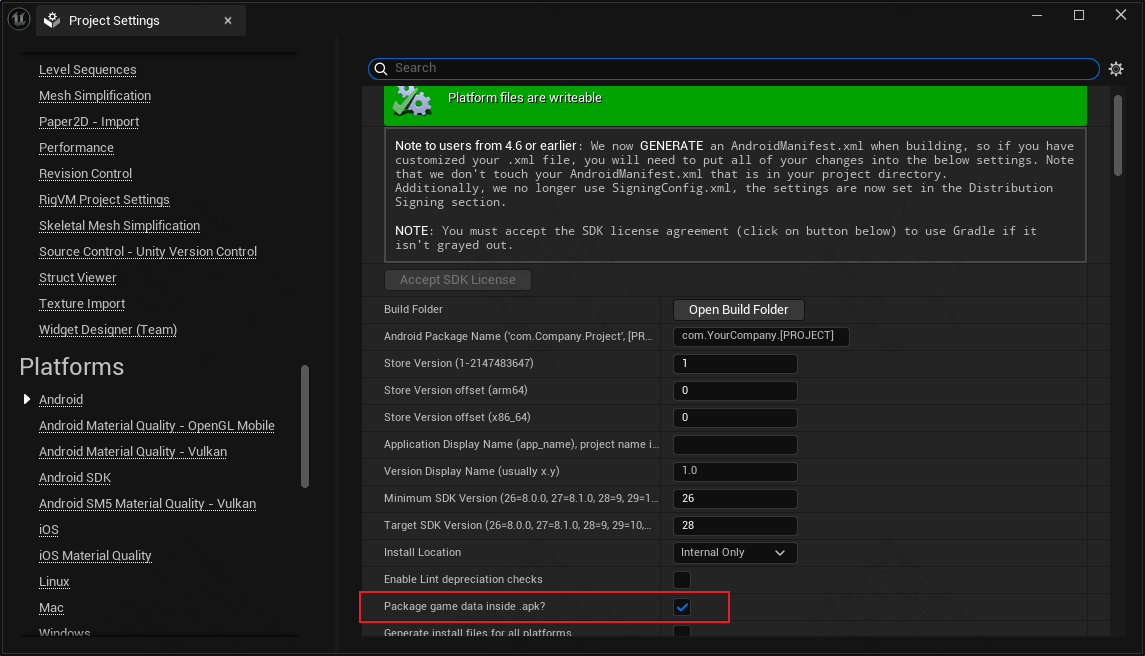Image resolution: width=1145 pixels, height=656 pixels.
Task: Click the cube icon on the Project Settings tab
Action: pos(51,19)
